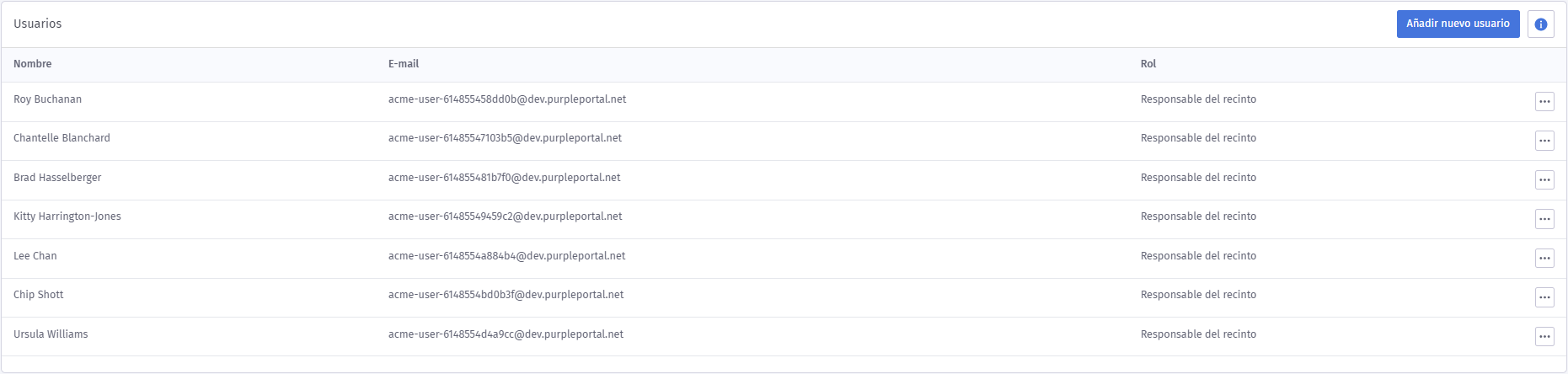Screen dimensions: 1568x374
Task: Click Chantelle Blanchard's email address
Action: 505,138
